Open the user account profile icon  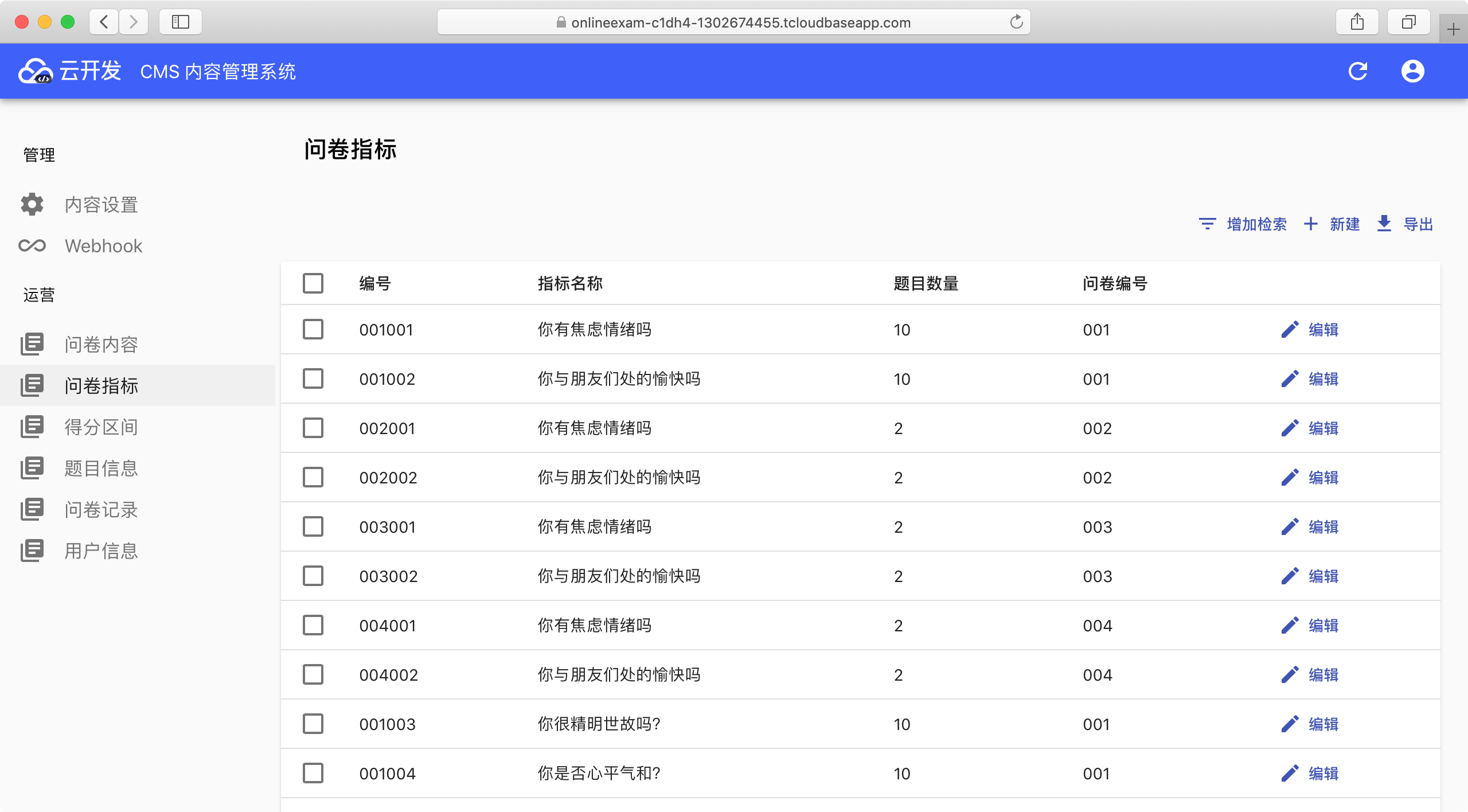pos(1412,71)
